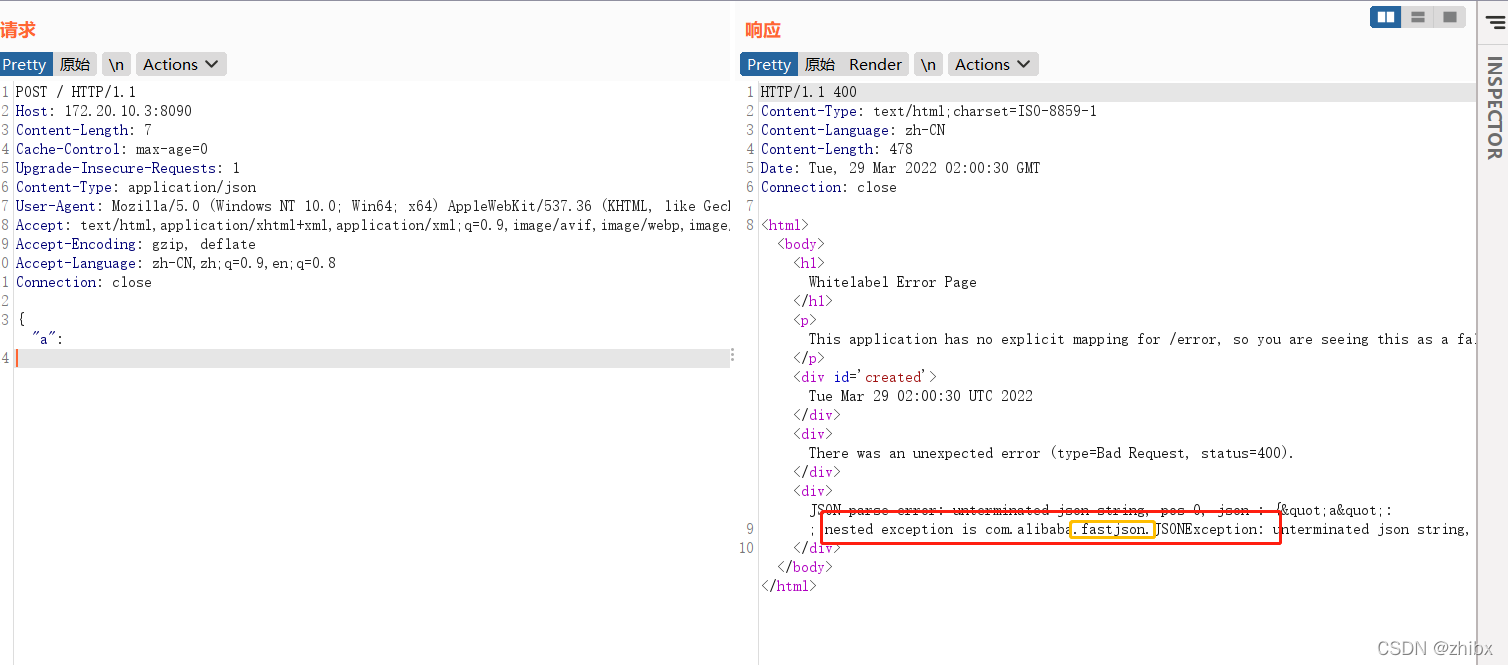Click the vertical INSPECTOR label
Viewport: 1508px width, 665px height.
pyautogui.click(x=1494, y=108)
